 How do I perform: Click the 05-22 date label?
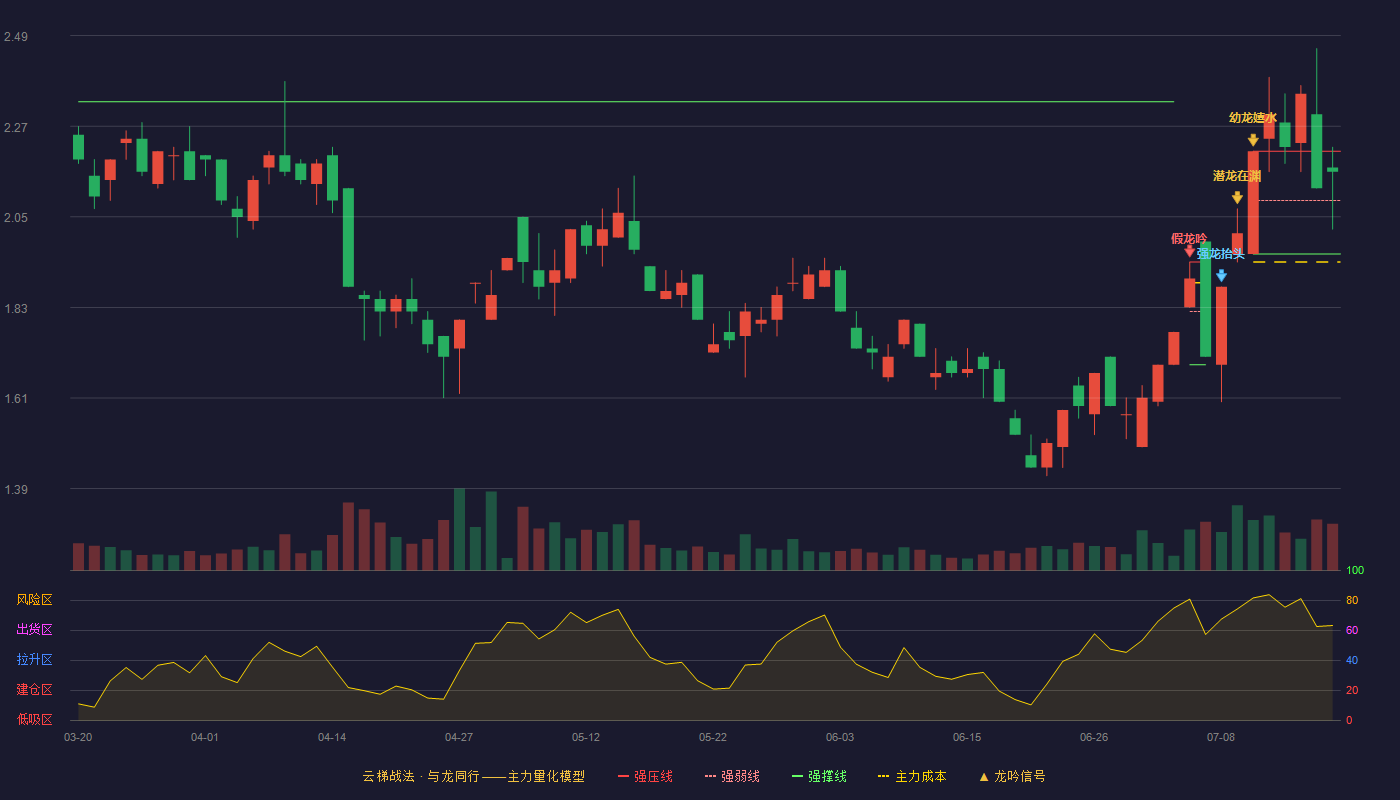713,737
